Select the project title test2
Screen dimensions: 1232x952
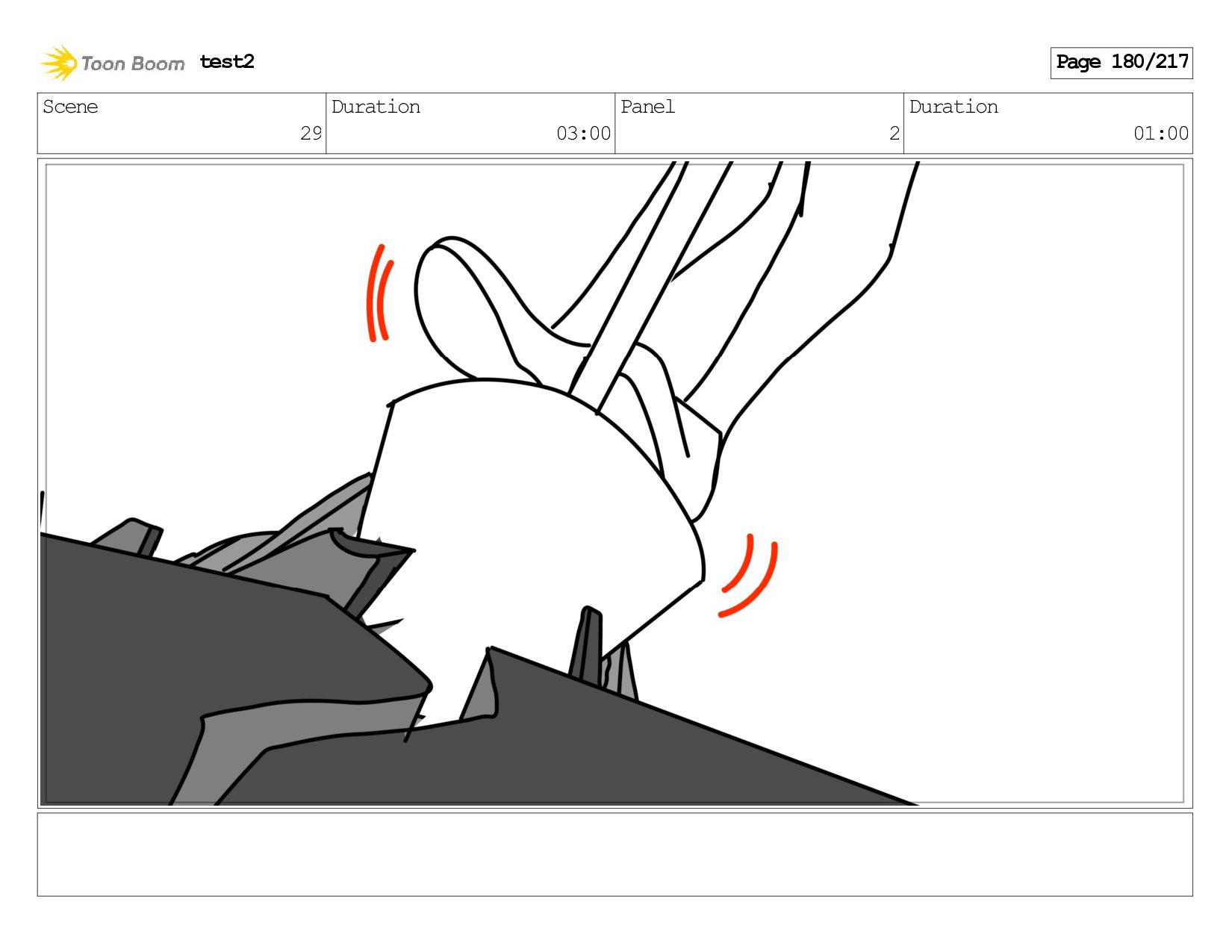(x=227, y=61)
